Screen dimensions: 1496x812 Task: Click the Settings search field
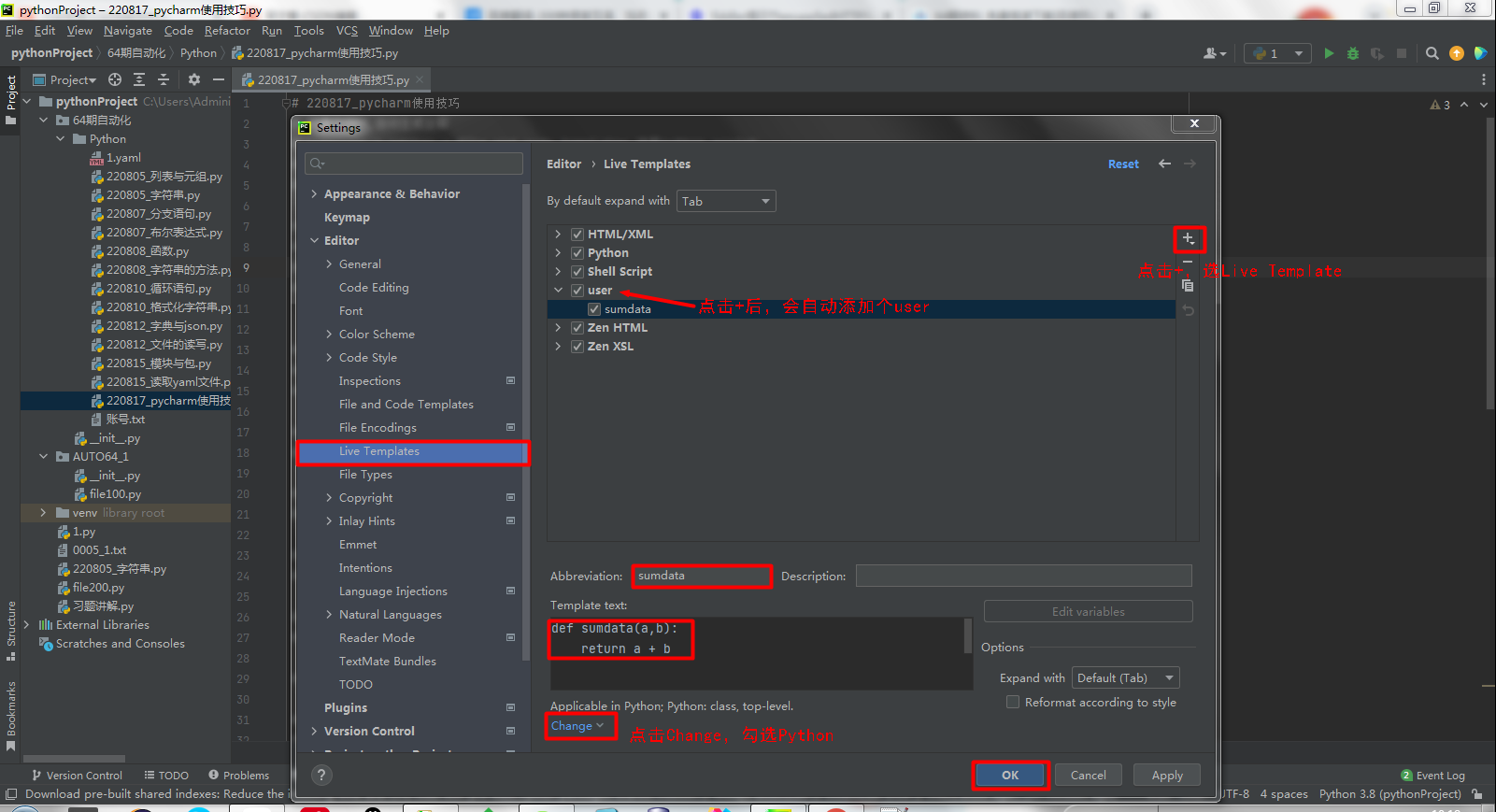click(413, 164)
